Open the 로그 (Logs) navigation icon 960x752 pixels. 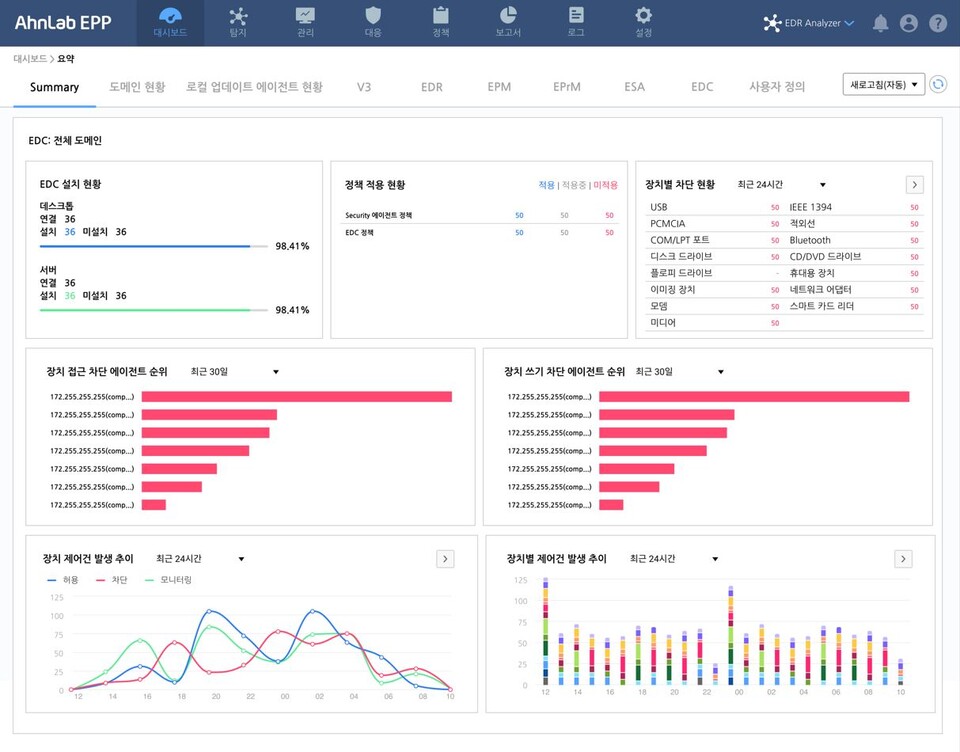[575, 22]
